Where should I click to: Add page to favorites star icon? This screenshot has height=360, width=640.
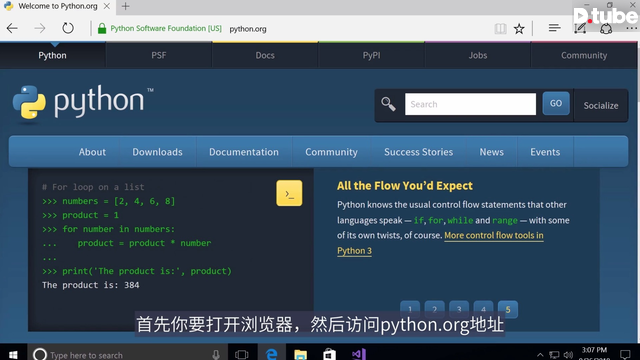(x=519, y=29)
